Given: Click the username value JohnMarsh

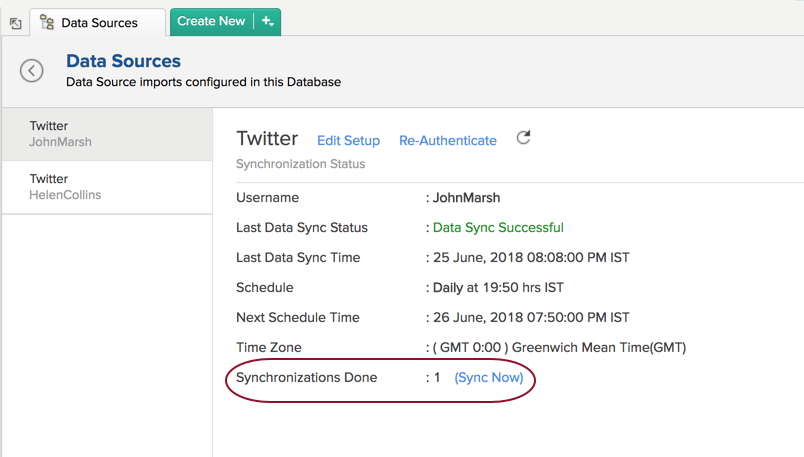Looking at the screenshot, I should [466, 198].
